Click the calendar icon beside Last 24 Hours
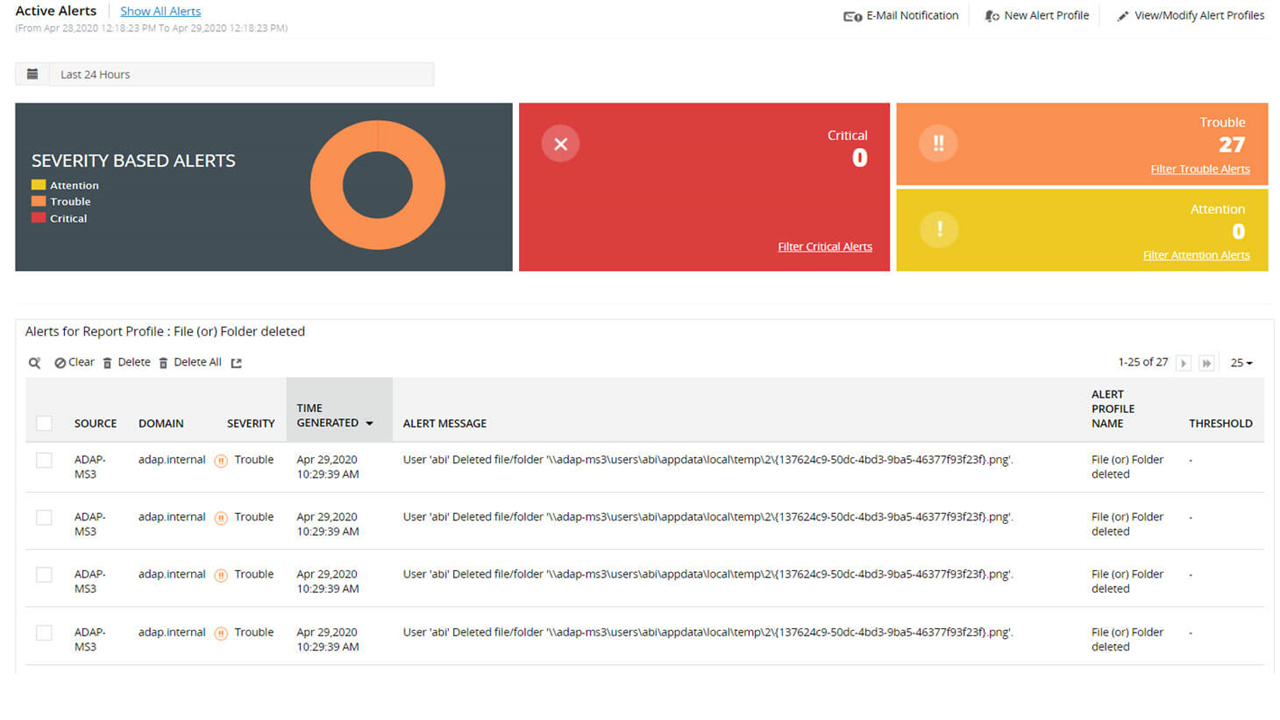 coord(31,73)
